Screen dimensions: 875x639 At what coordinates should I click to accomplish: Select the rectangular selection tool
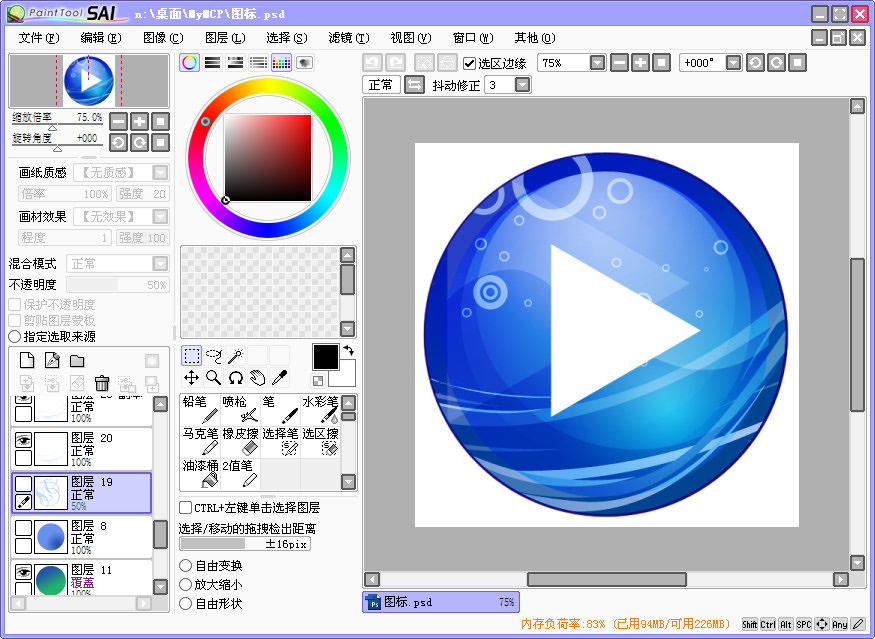191,355
